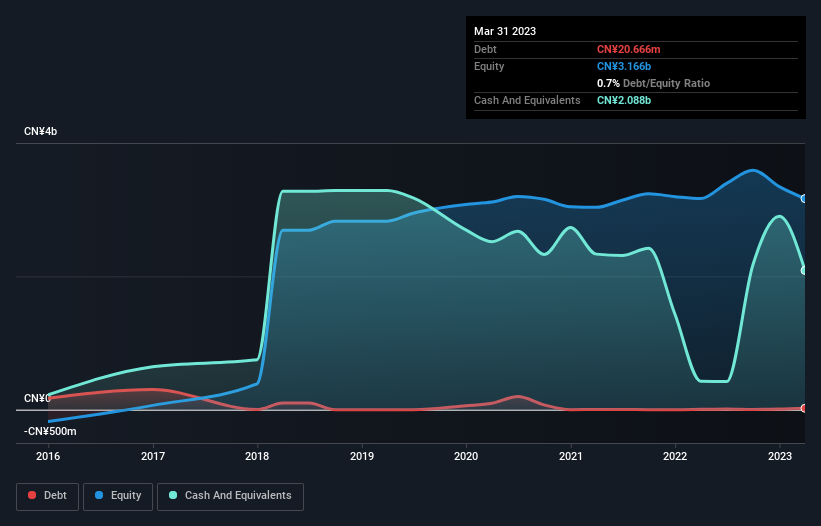Click the Cash And Equivalents endpoint marker
821x526 pixels.
(804, 271)
